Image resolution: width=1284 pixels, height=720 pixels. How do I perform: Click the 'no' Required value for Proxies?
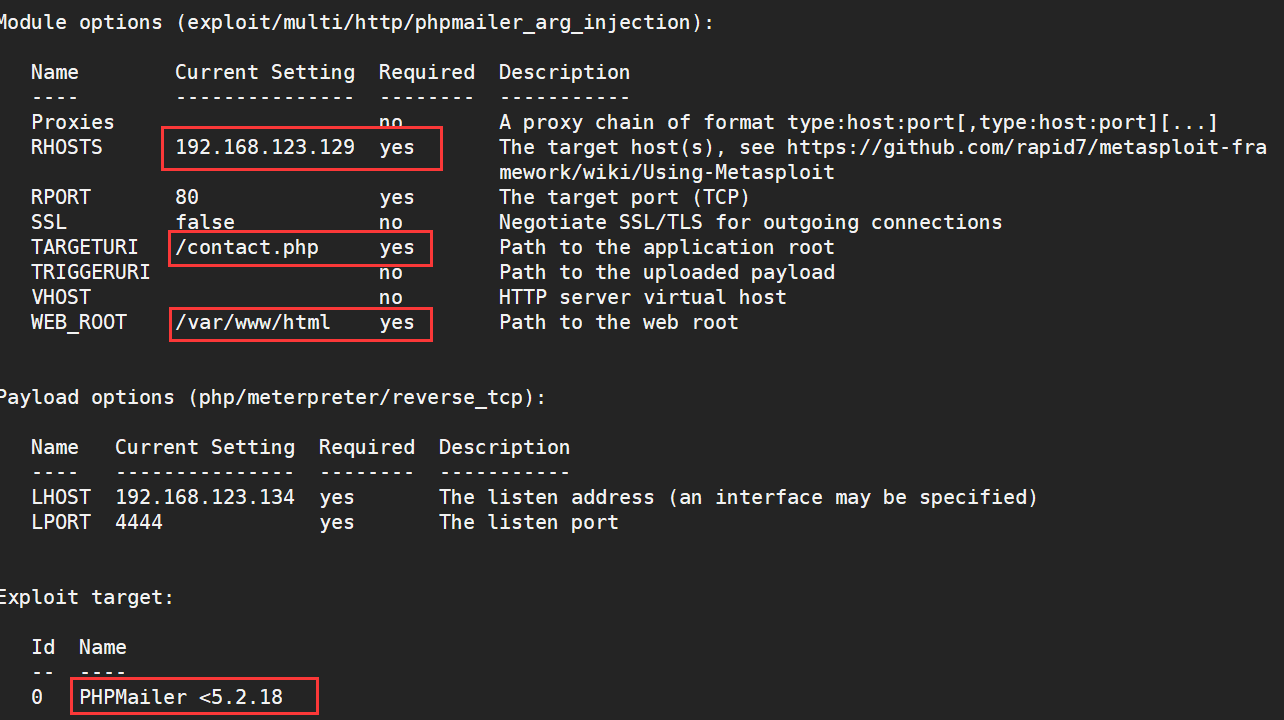391,122
